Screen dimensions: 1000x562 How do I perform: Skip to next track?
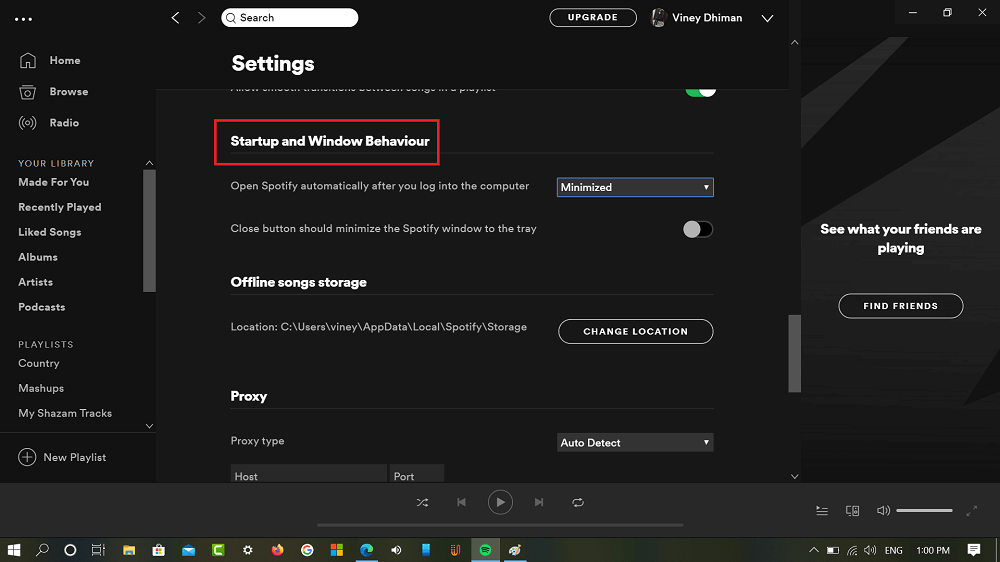click(x=539, y=503)
